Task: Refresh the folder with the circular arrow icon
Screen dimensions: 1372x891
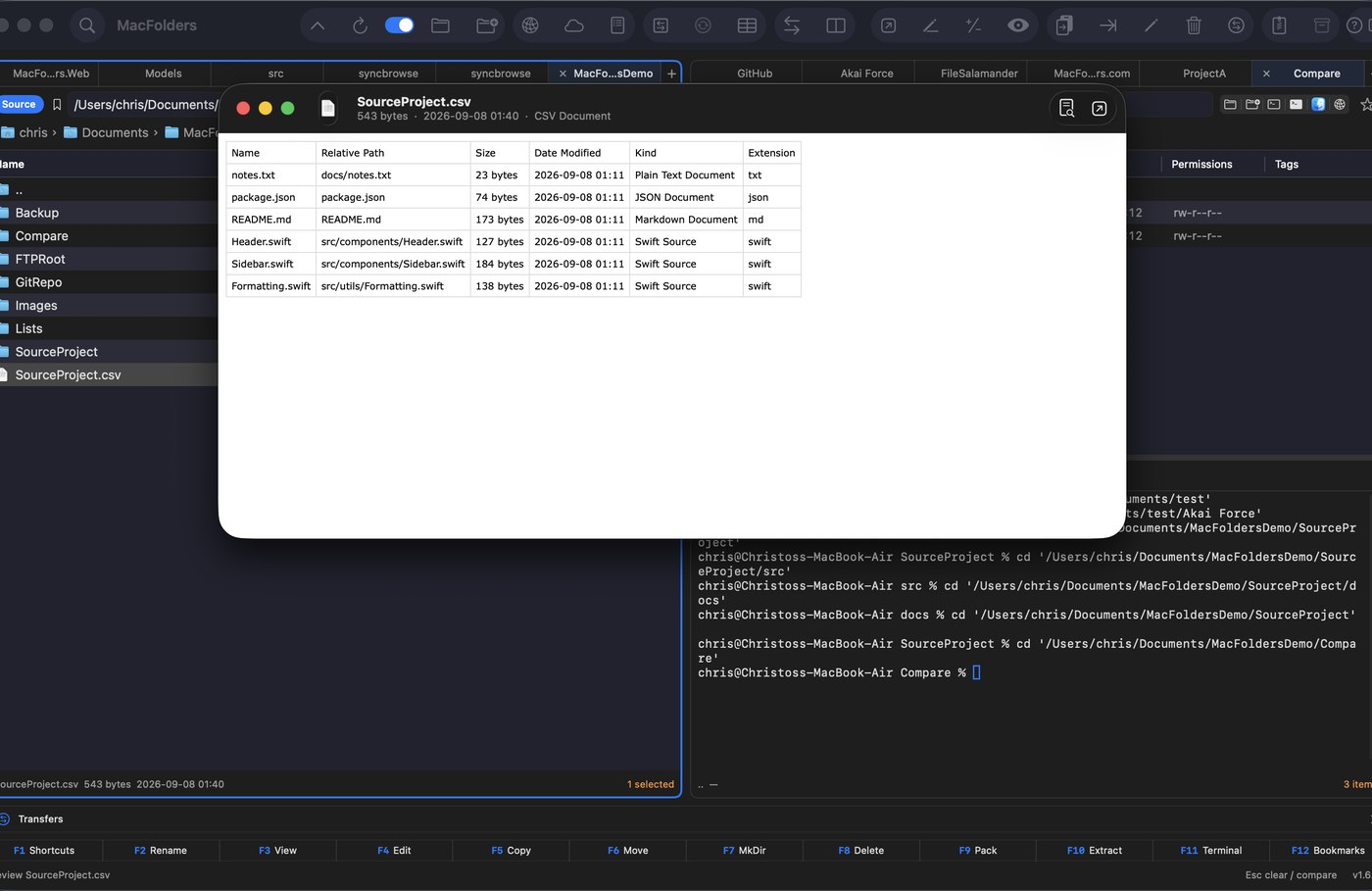Action: pyautogui.click(x=360, y=25)
